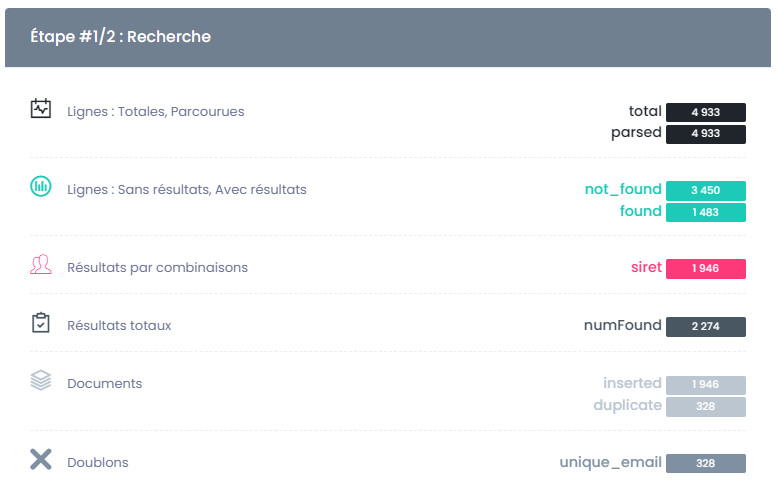Select the not_found badge showing 3 450

[x=705, y=190]
